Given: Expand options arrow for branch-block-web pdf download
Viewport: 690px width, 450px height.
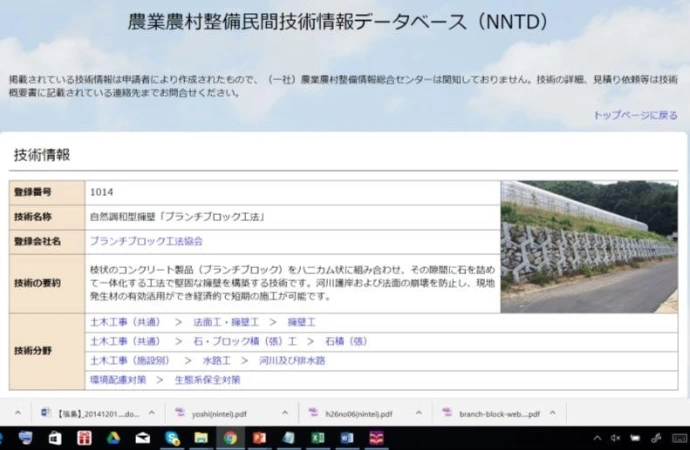Looking at the screenshot, I should click(553, 413).
